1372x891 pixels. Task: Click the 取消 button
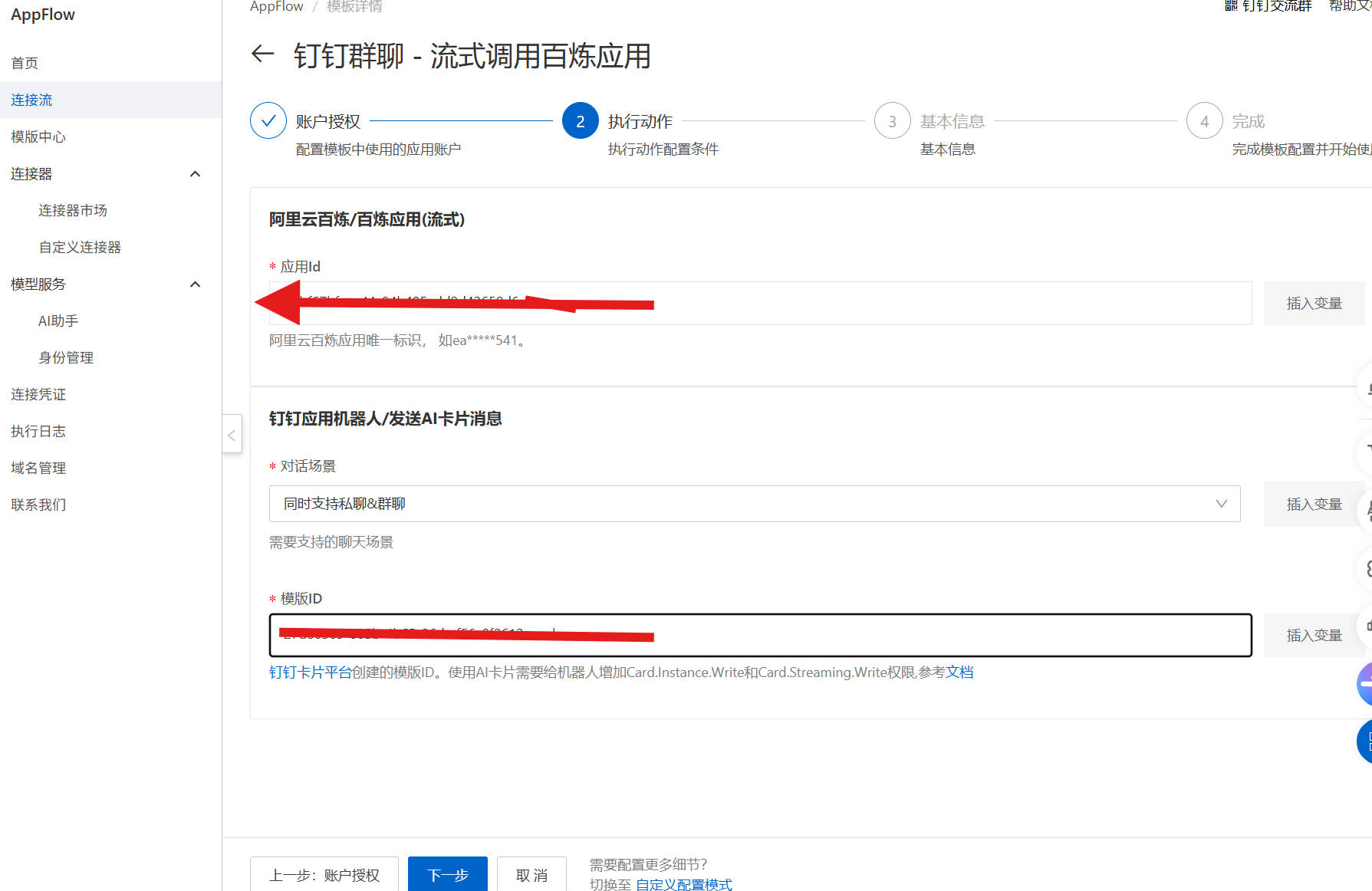531,875
